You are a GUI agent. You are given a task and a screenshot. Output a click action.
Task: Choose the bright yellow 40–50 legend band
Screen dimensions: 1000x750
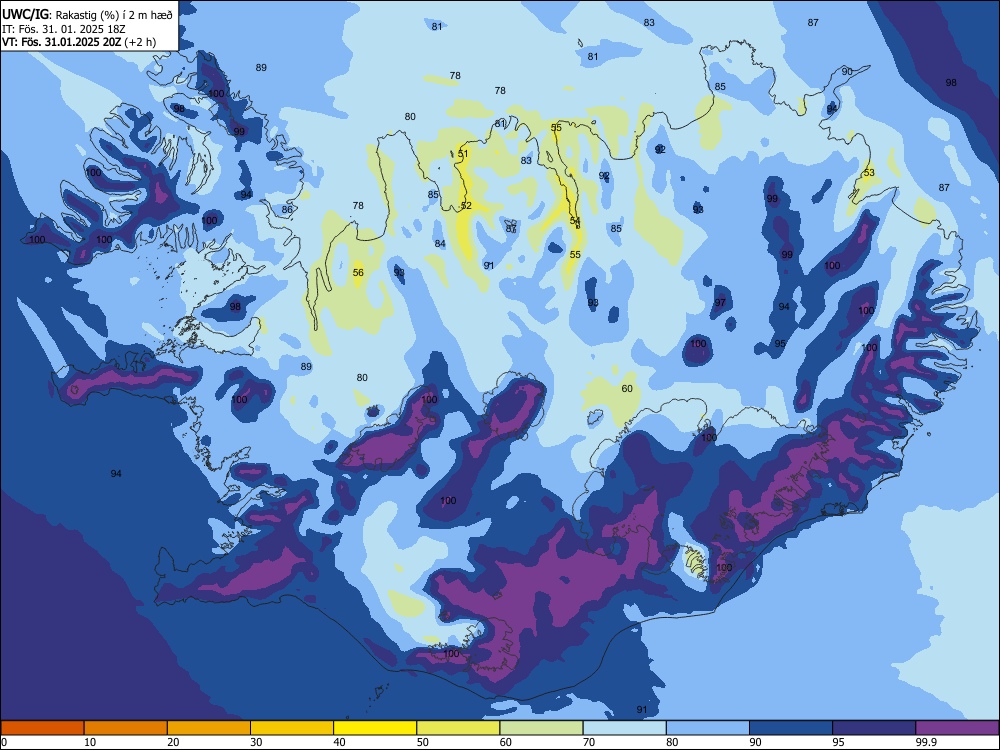coord(375,728)
